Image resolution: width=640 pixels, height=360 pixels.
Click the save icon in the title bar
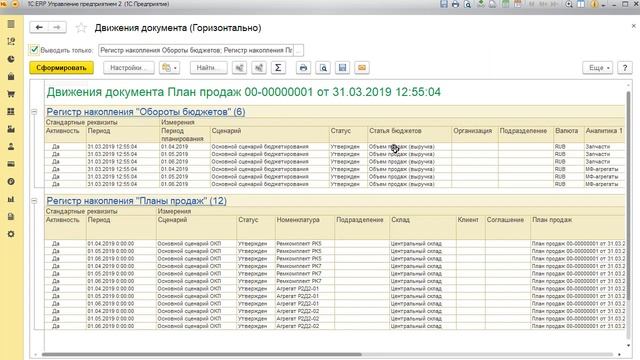point(444,4)
